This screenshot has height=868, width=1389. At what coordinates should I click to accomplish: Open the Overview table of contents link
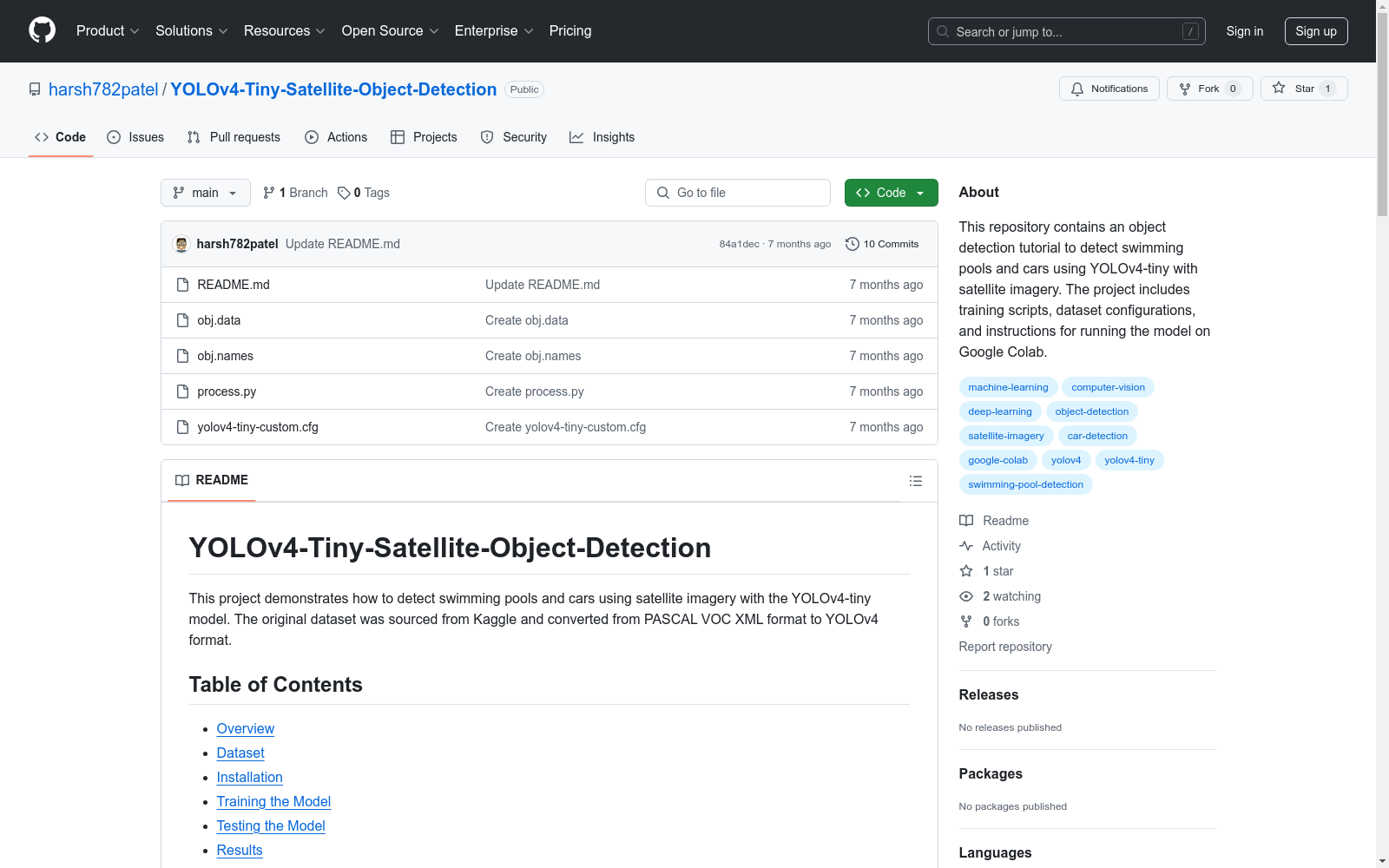coord(246,729)
